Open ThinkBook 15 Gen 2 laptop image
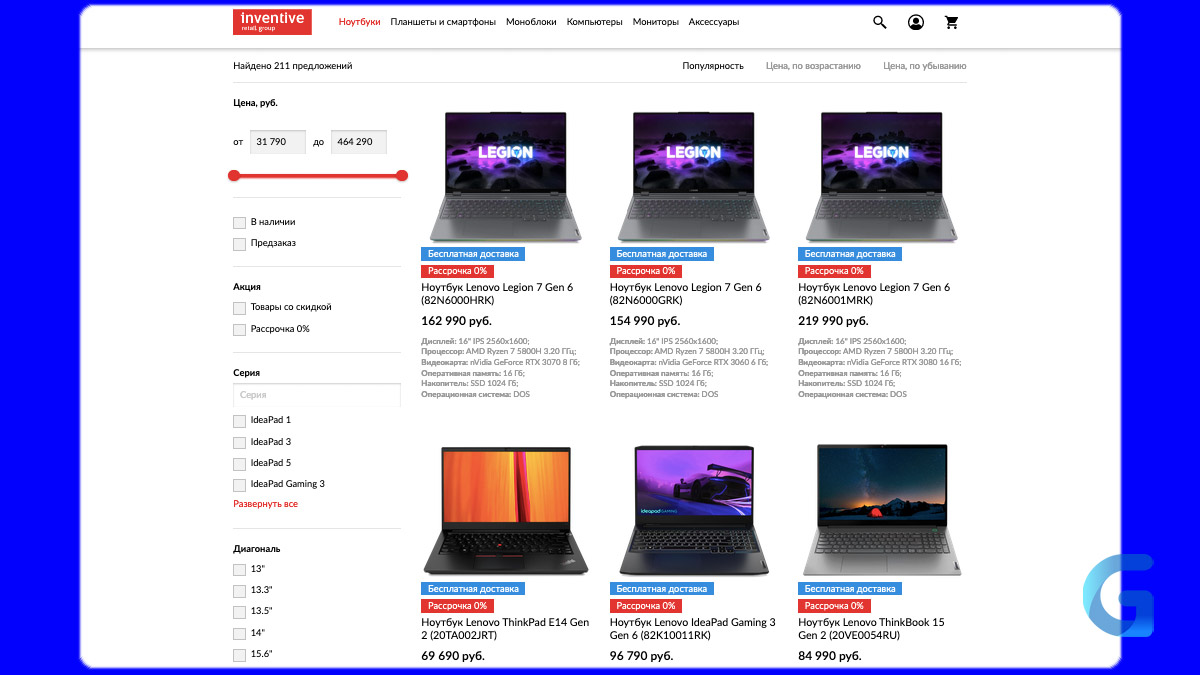Image resolution: width=1200 pixels, height=675 pixels. tap(881, 510)
